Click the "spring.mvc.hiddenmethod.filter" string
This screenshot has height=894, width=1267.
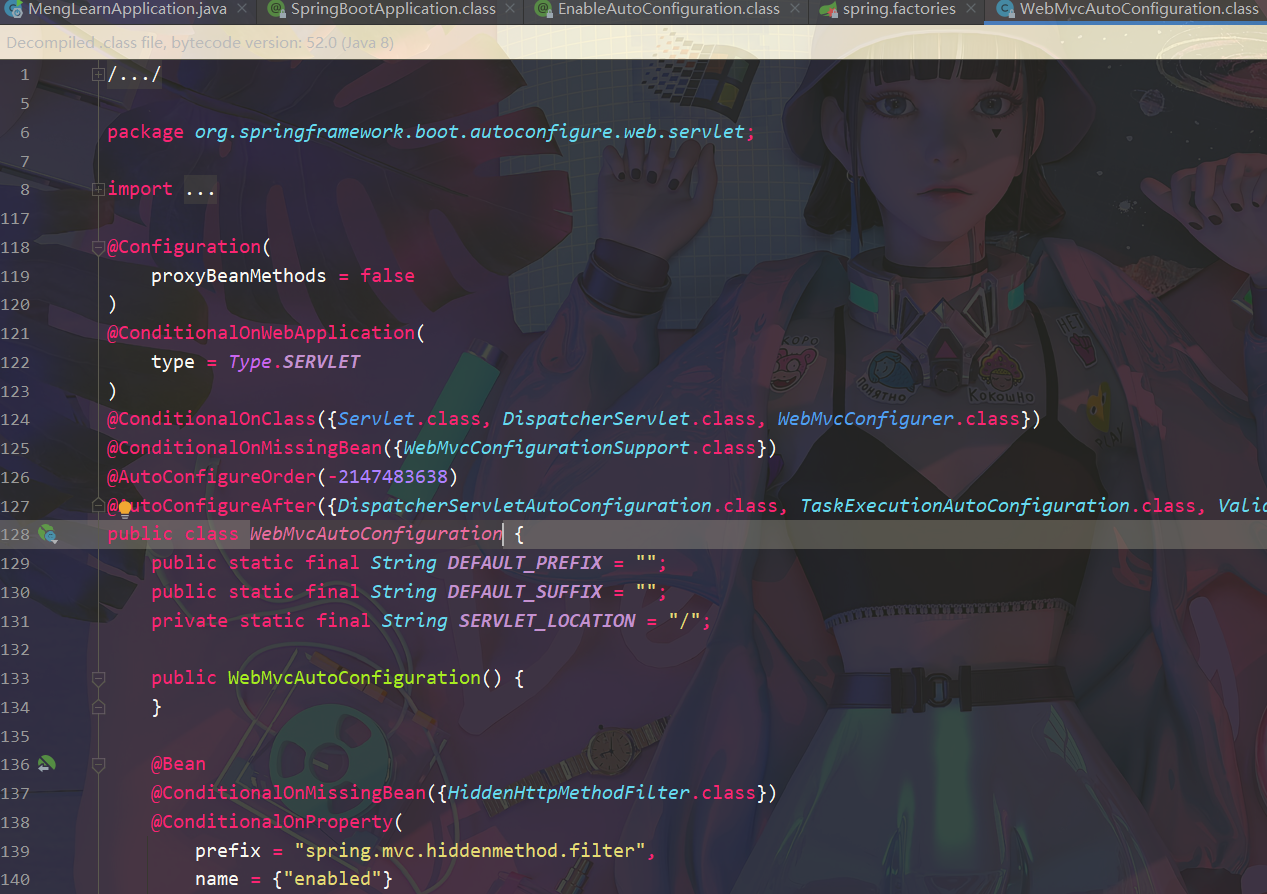pyautogui.click(x=470, y=851)
